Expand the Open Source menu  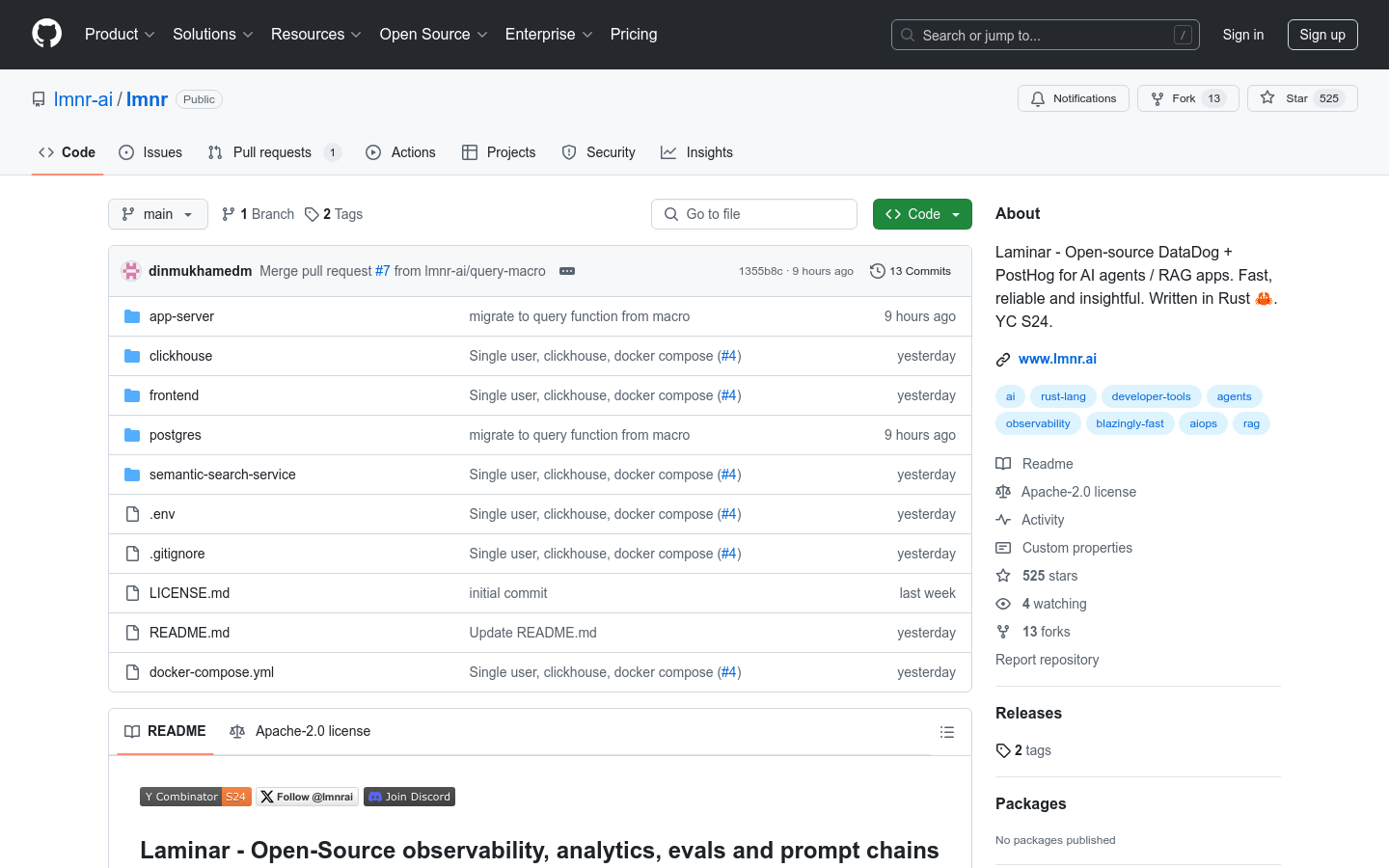[x=434, y=34]
